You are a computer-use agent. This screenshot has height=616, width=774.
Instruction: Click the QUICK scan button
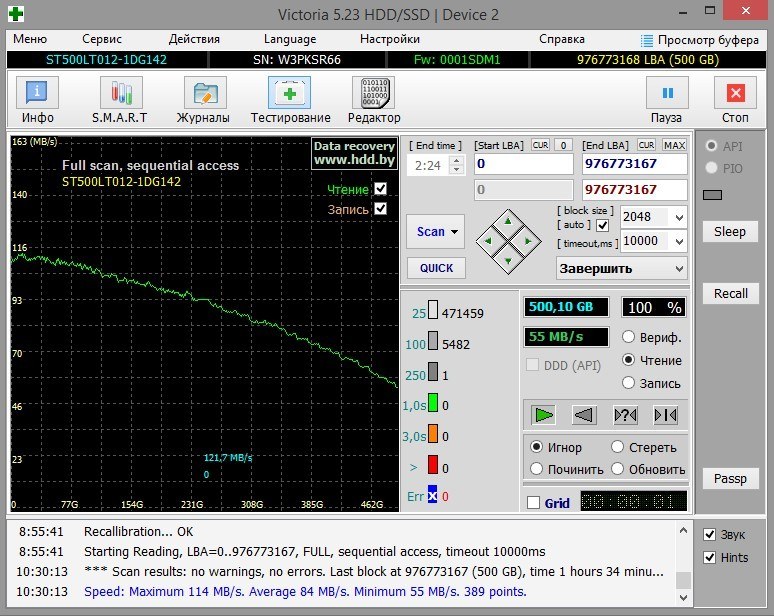(435, 268)
